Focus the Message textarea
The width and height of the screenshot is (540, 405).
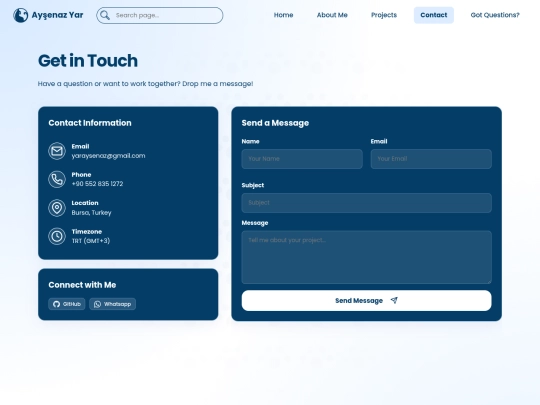(366, 257)
